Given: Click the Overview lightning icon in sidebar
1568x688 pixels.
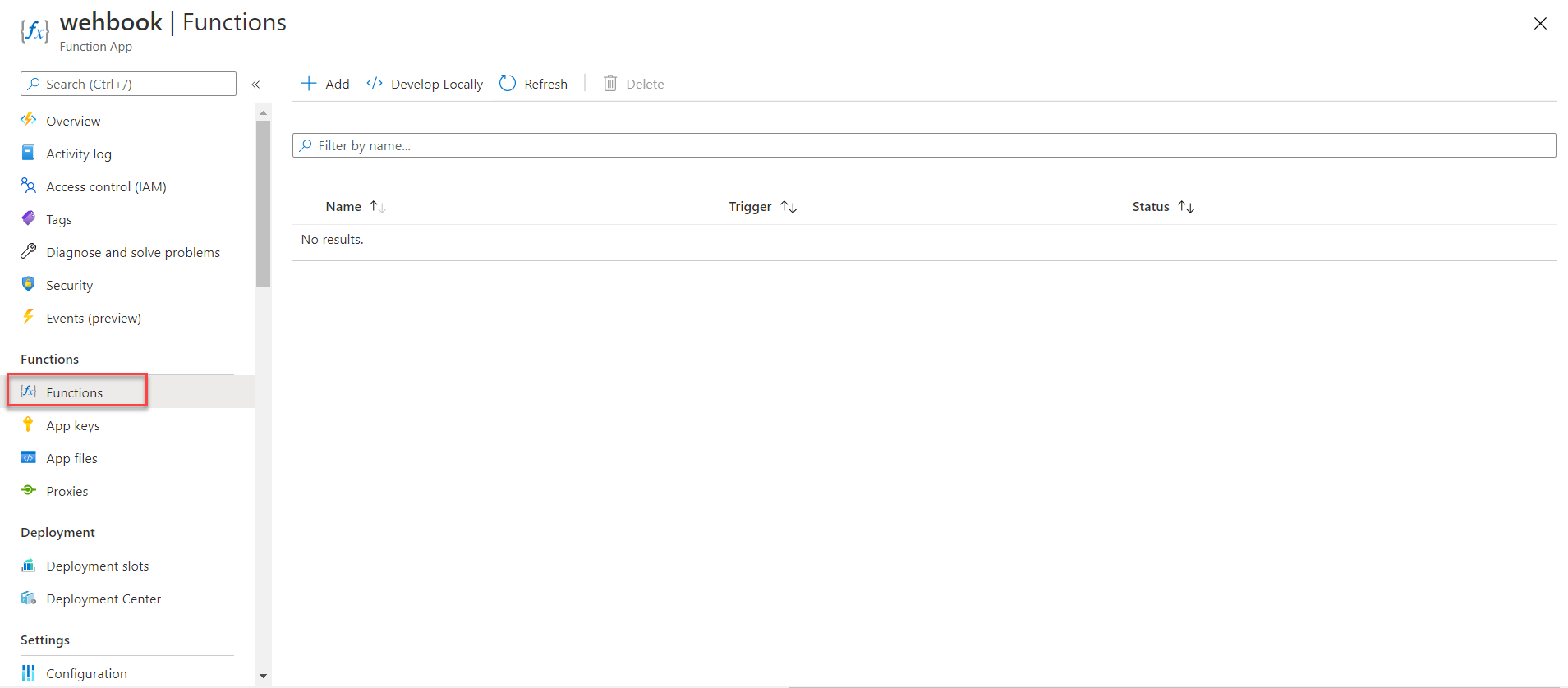Looking at the screenshot, I should (x=29, y=120).
